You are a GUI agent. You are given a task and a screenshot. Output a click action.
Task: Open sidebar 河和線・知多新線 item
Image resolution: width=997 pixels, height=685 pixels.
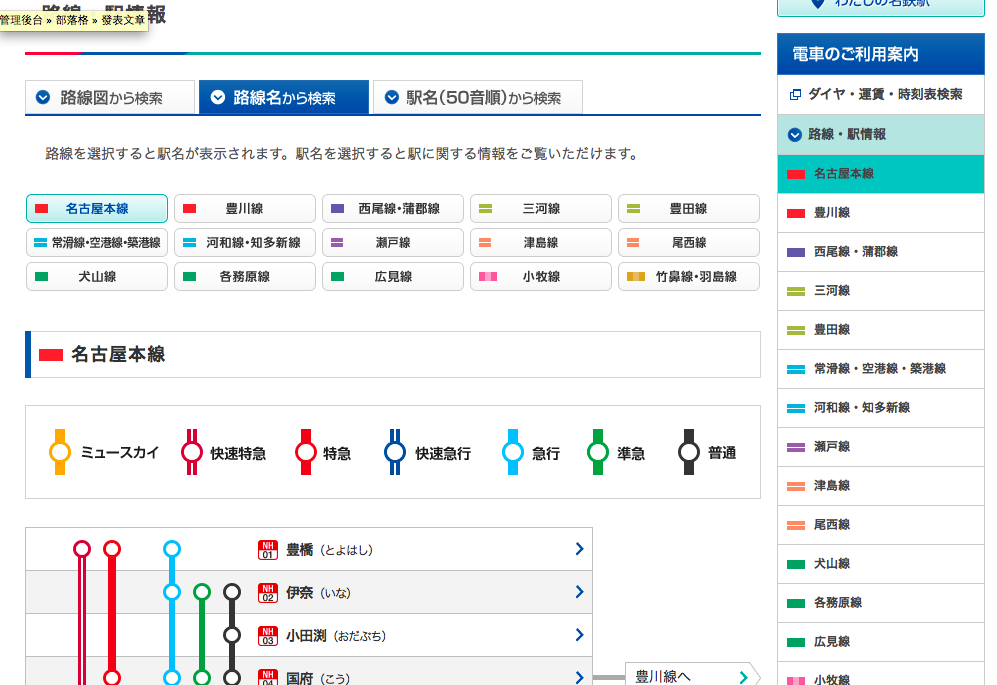(881, 408)
